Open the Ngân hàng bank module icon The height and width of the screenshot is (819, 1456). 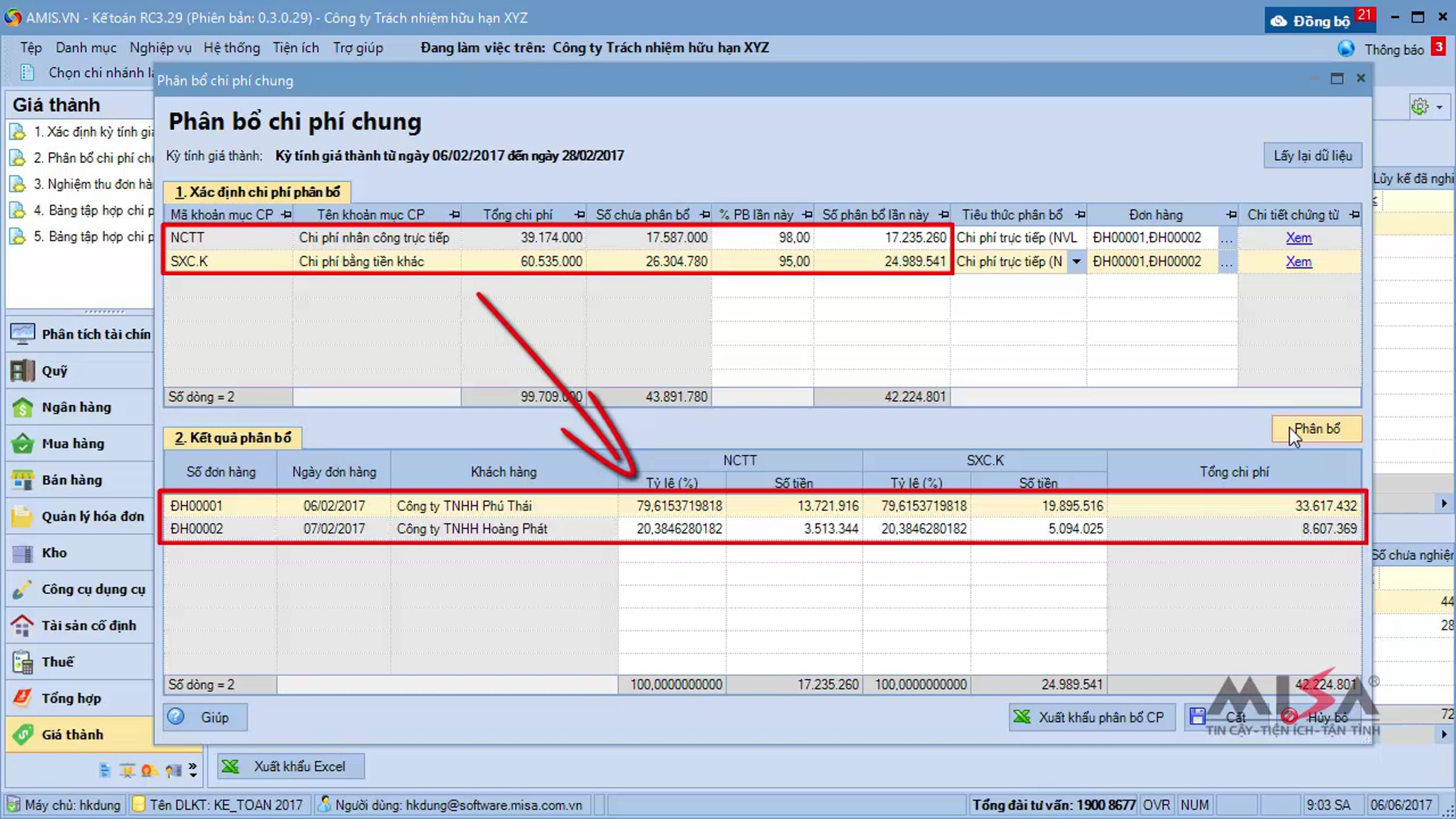(22, 406)
